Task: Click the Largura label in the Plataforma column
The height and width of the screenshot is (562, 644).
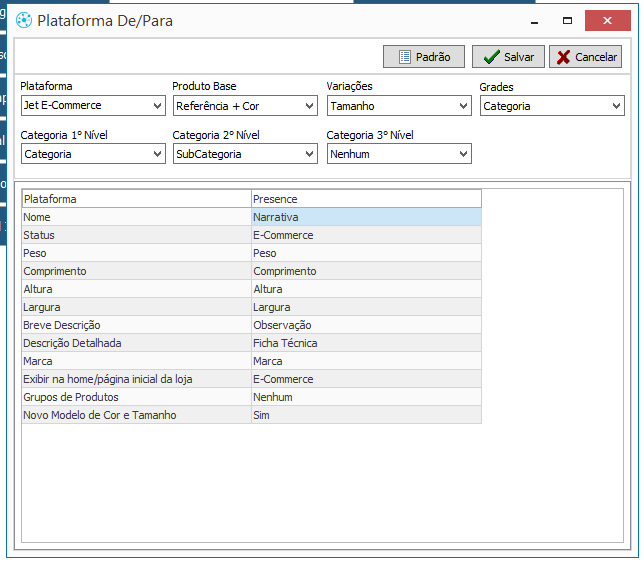Action: tap(137, 307)
